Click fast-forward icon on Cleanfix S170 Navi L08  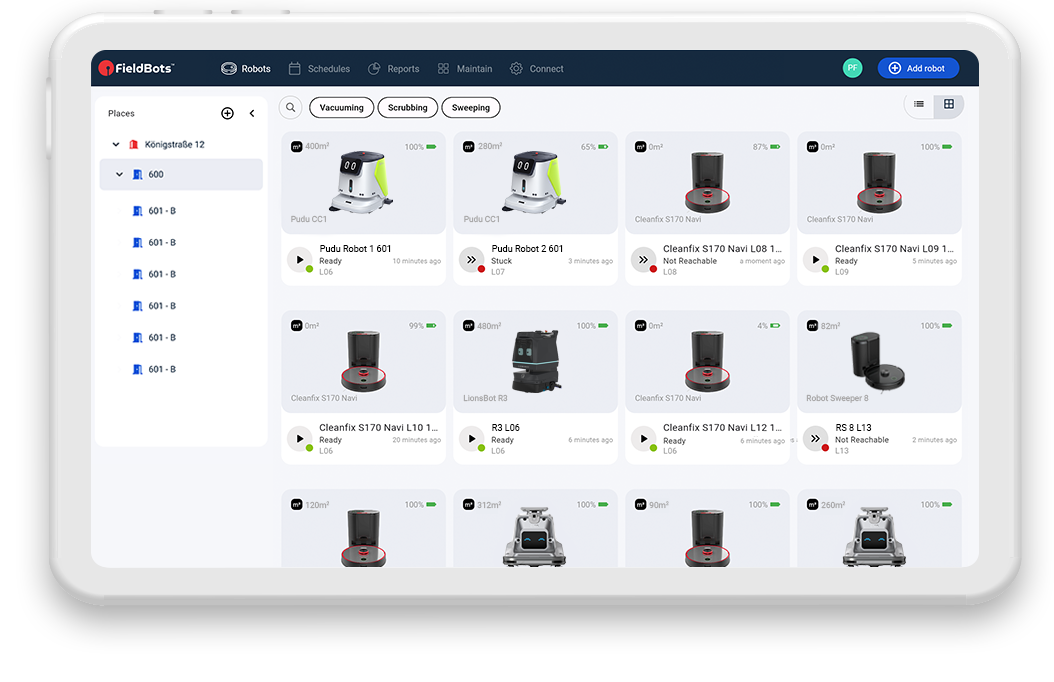pyautogui.click(x=643, y=260)
